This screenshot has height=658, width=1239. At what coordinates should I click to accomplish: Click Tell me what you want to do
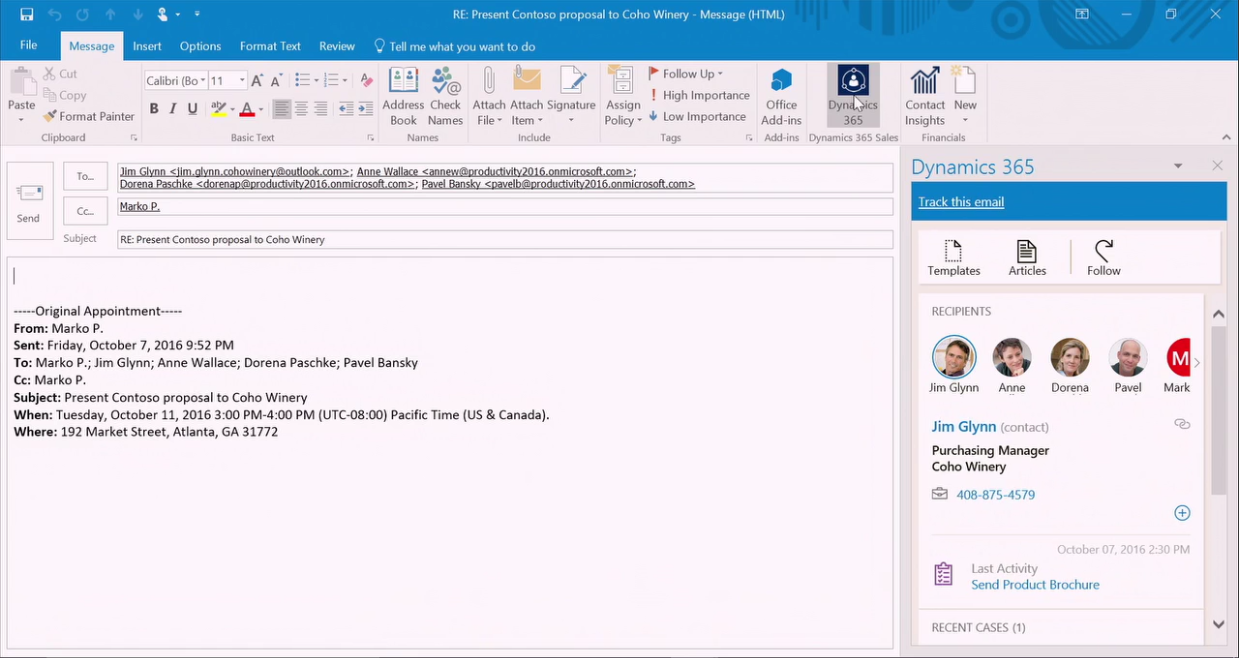[454, 46]
